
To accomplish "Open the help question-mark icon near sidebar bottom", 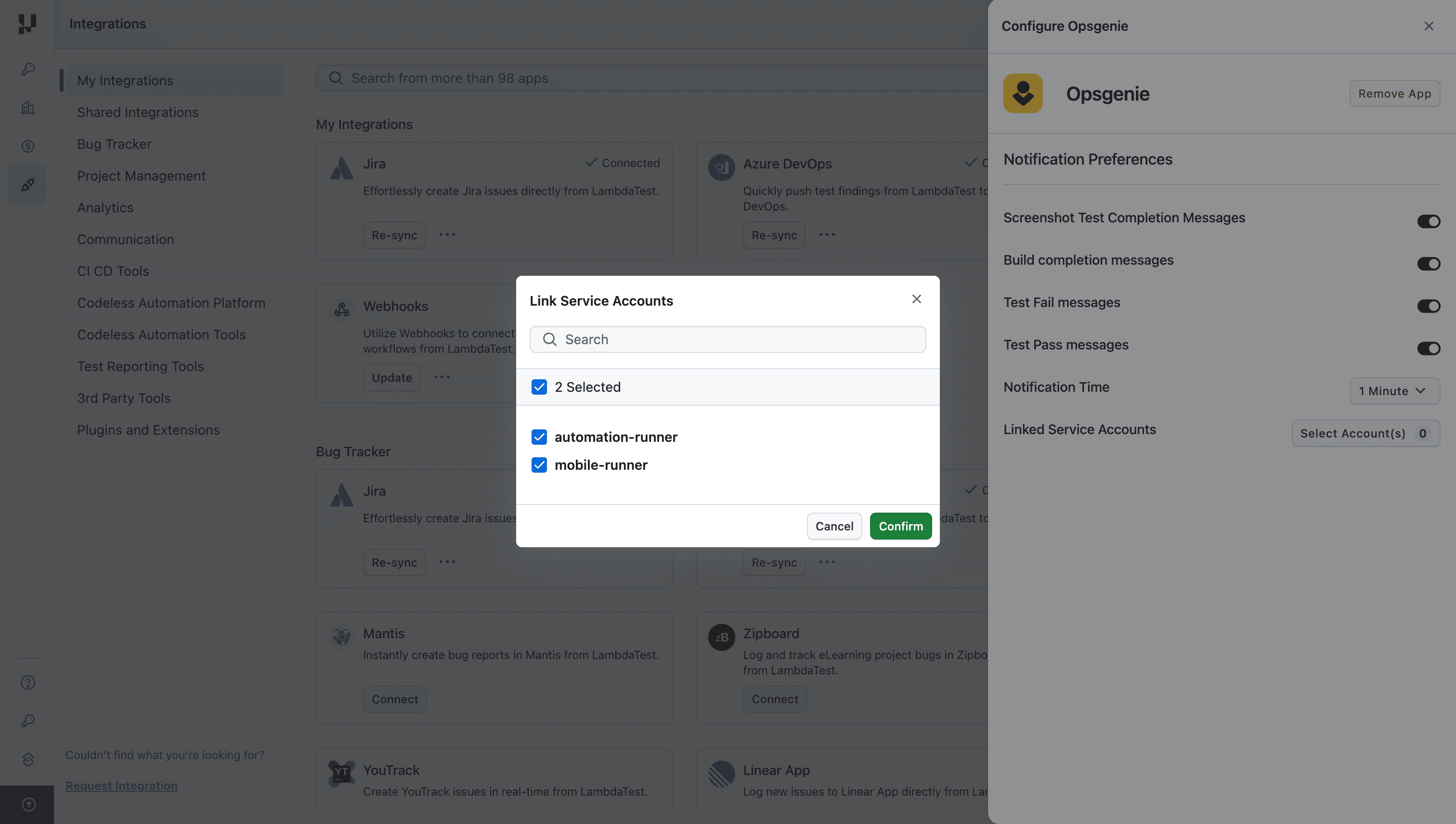I will [27, 682].
